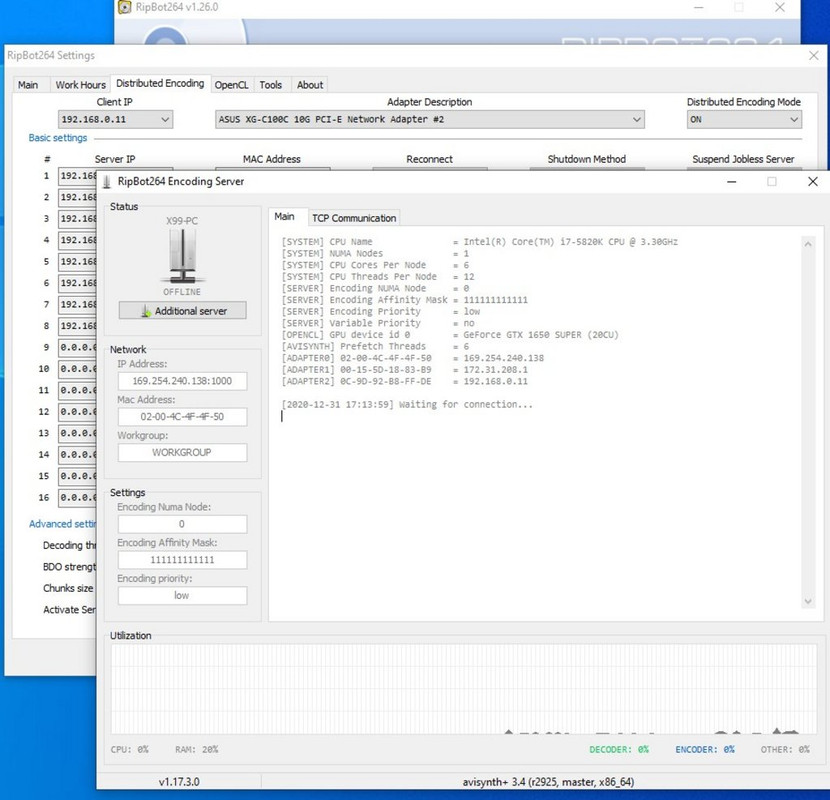Screen dimensions: 830x800
Task: Click the X99-PC server computer icon
Action: 183,257
